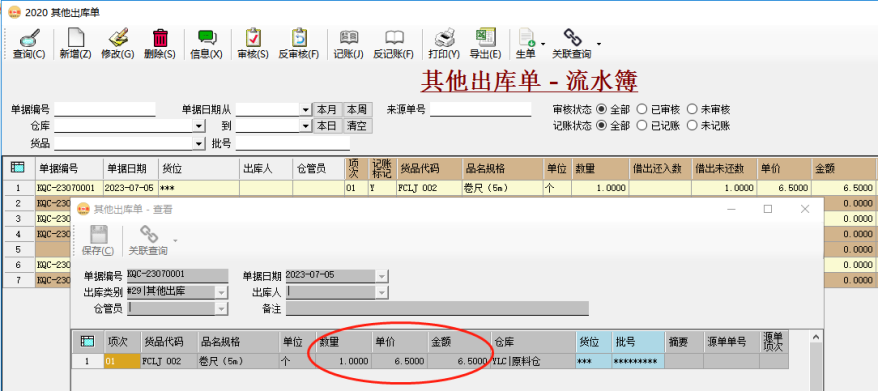Click the 反记账(F) unpost icon
Screen dimensions: 879x392
click(x=394, y=44)
